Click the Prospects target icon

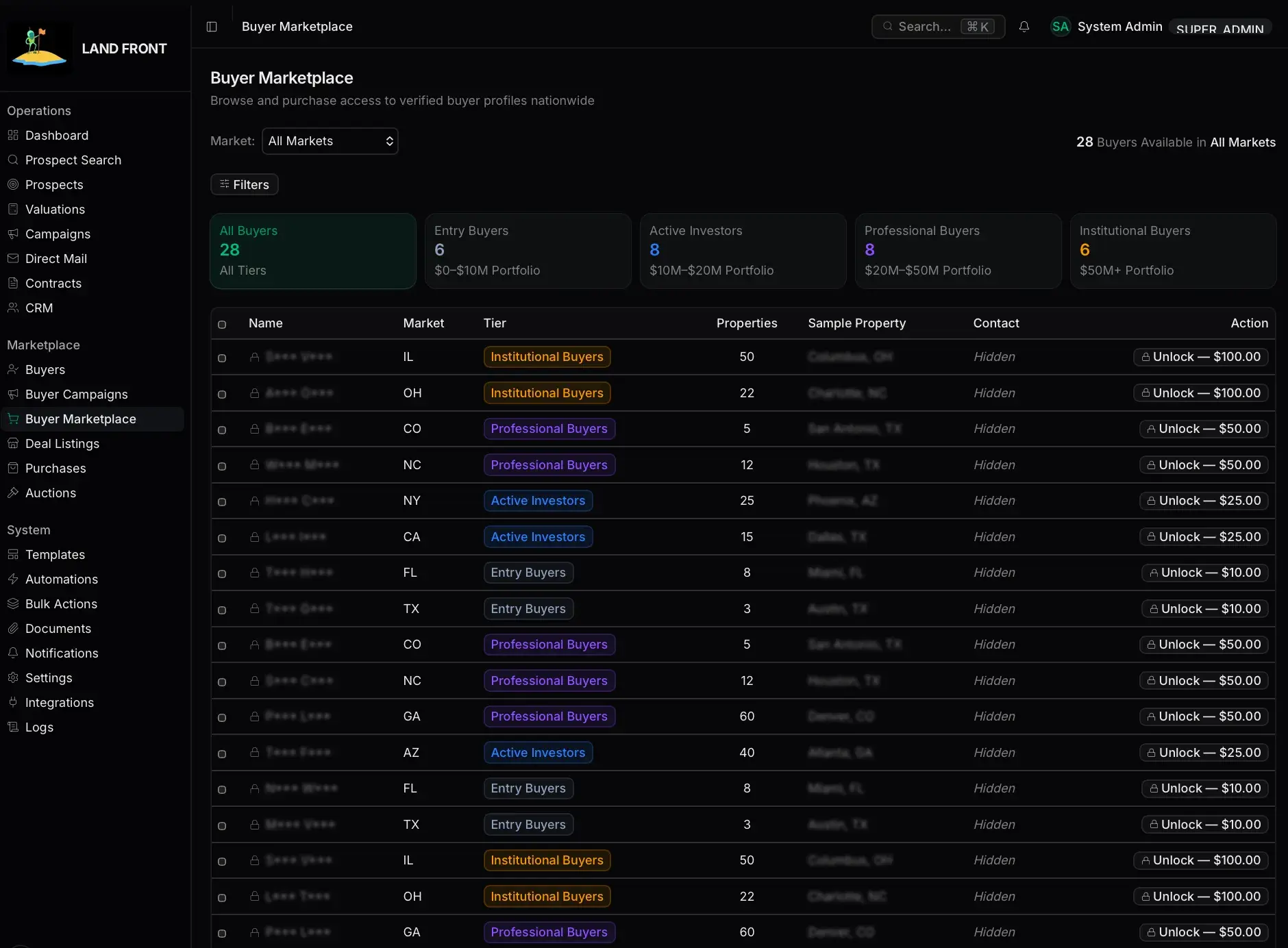[x=13, y=184]
